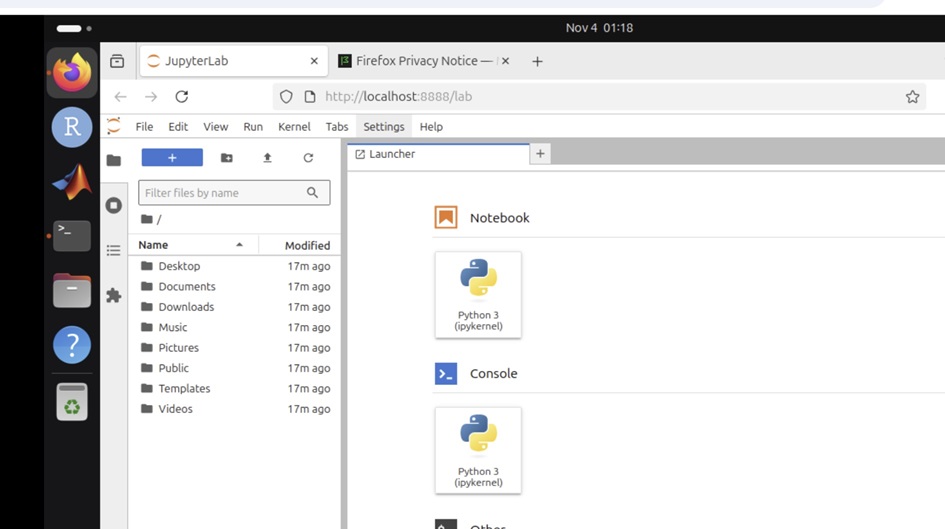
Task: Launch Python 3 console from Launcher
Action: pyautogui.click(x=478, y=450)
